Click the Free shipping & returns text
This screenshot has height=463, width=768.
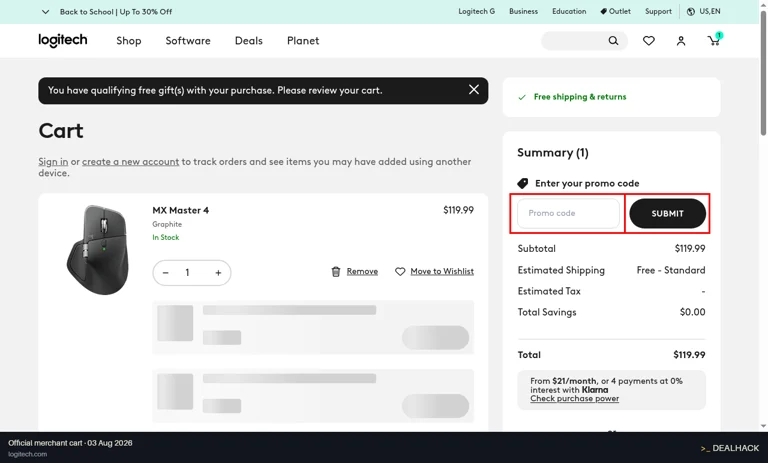pos(580,97)
